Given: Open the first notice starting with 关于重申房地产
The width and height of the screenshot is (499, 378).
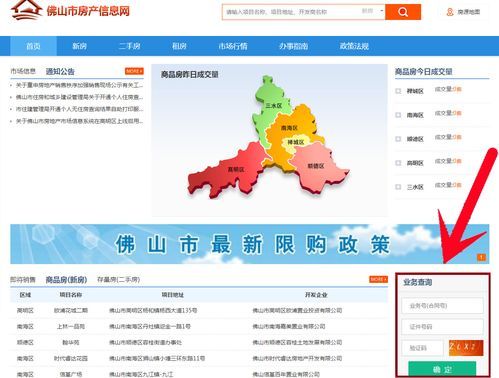Looking at the screenshot, I should (x=79, y=85).
